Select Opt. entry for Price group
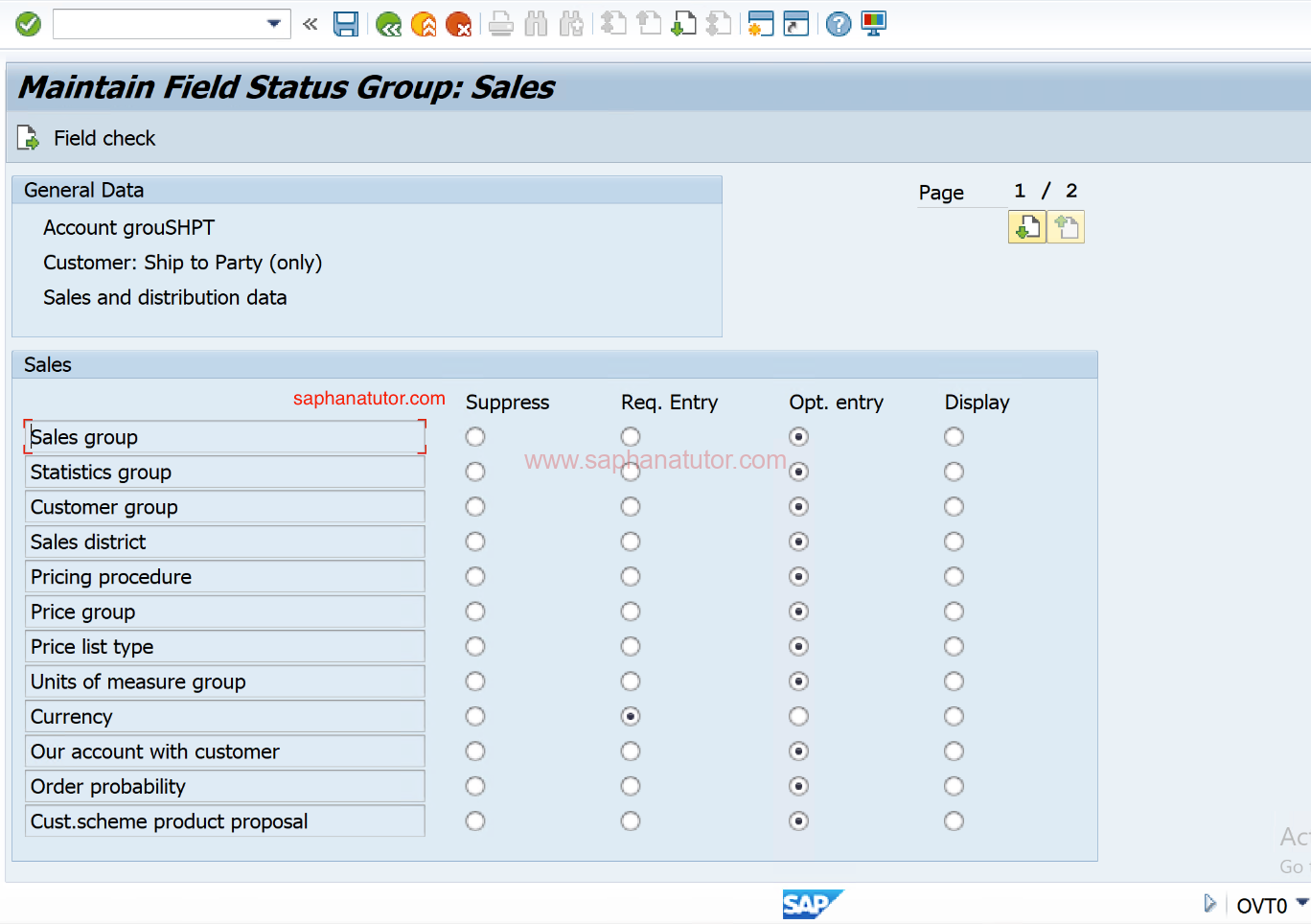The width and height of the screenshot is (1311, 924). coord(798,612)
